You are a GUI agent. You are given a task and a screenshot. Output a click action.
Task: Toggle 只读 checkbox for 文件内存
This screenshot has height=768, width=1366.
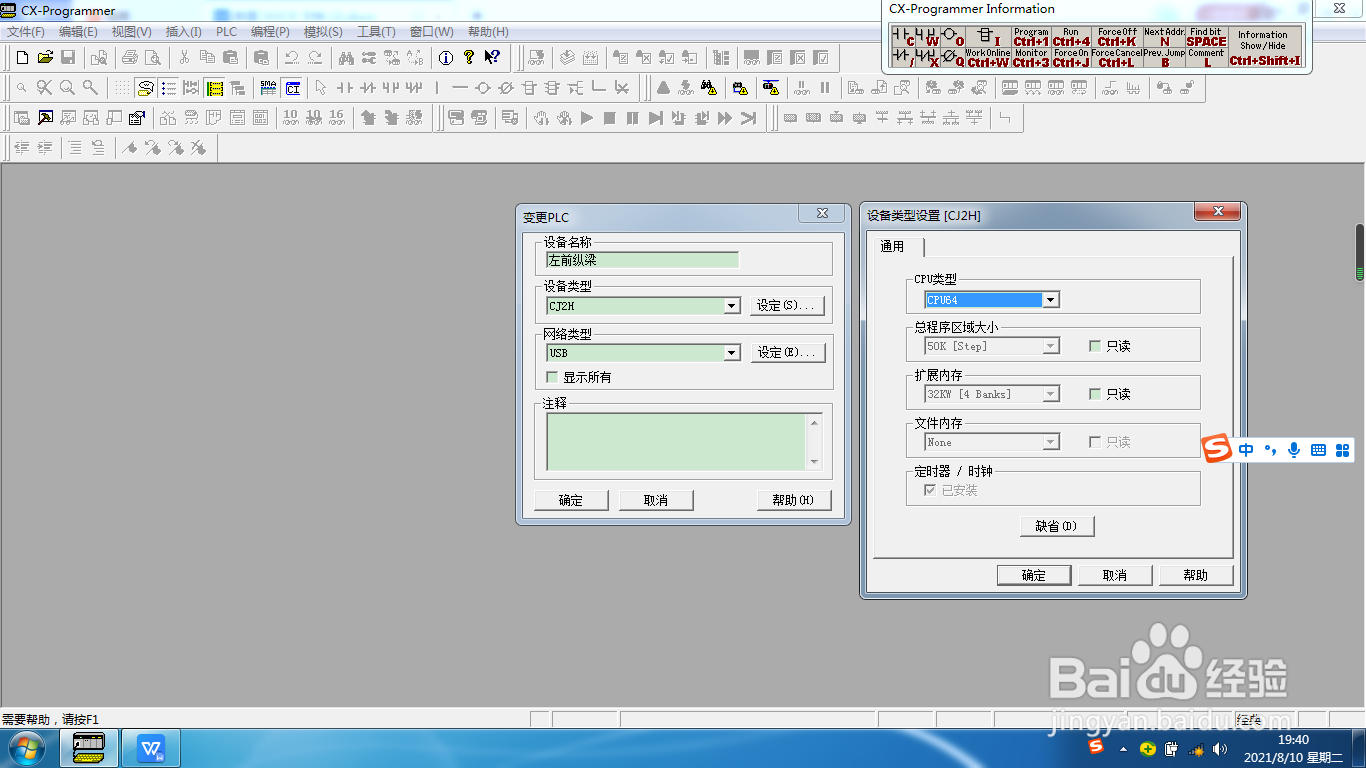pyautogui.click(x=1095, y=442)
